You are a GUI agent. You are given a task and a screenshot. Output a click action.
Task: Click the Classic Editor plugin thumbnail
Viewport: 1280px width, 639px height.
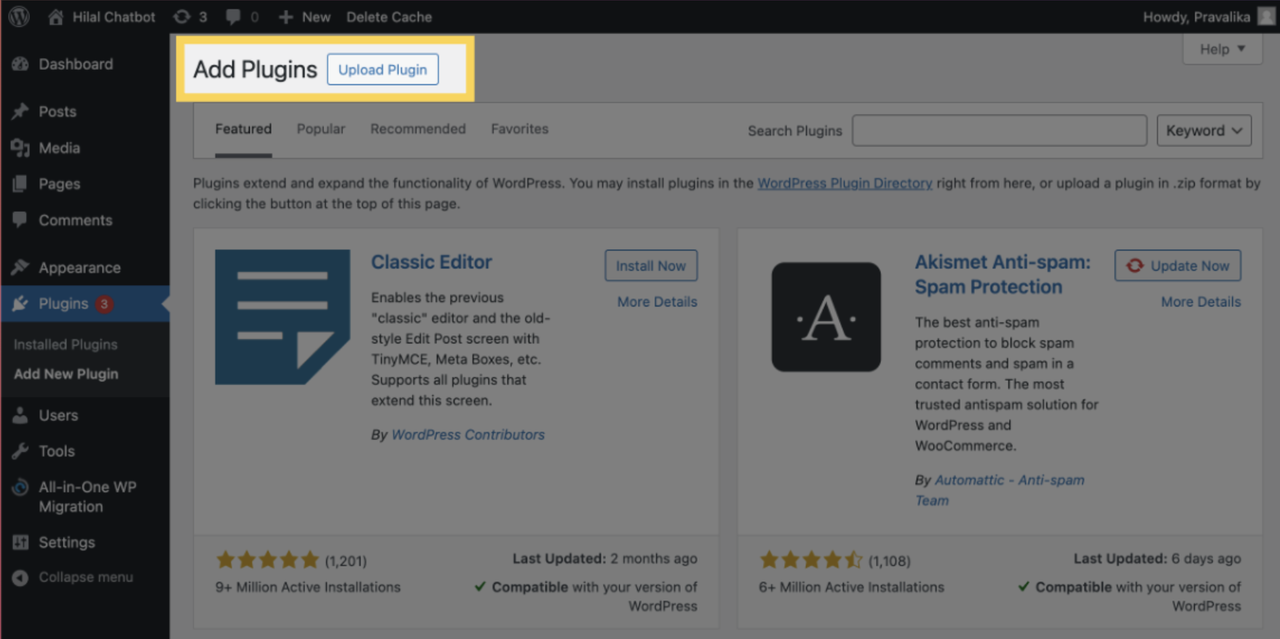(283, 317)
